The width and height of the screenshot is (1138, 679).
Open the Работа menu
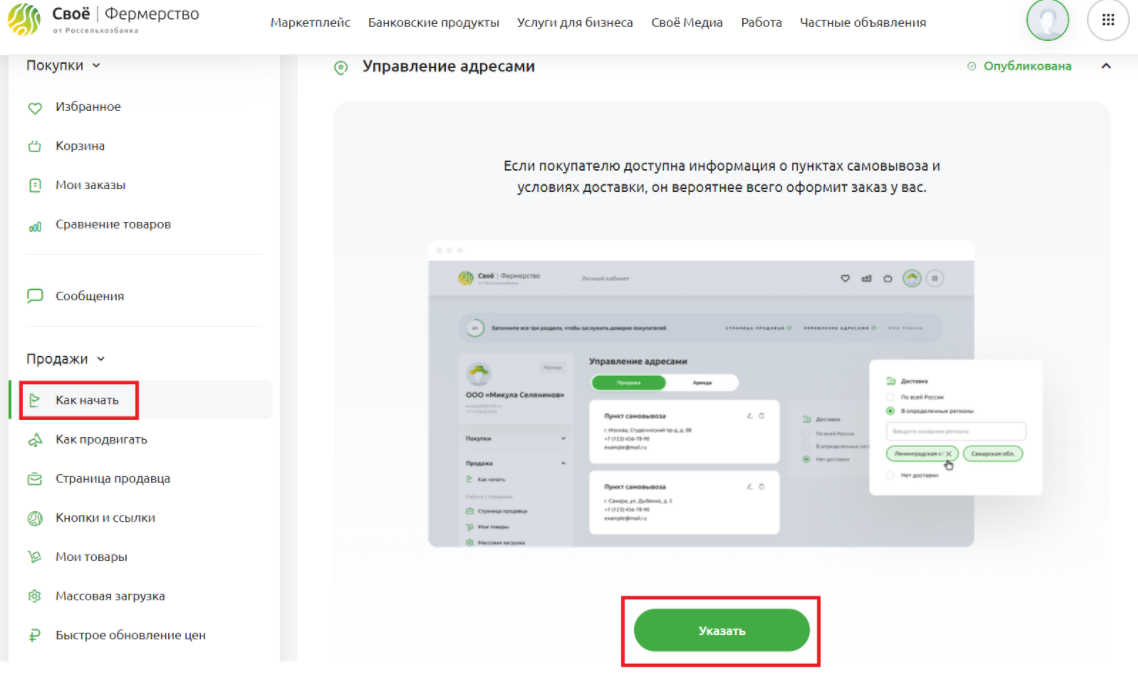tap(761, 22)
